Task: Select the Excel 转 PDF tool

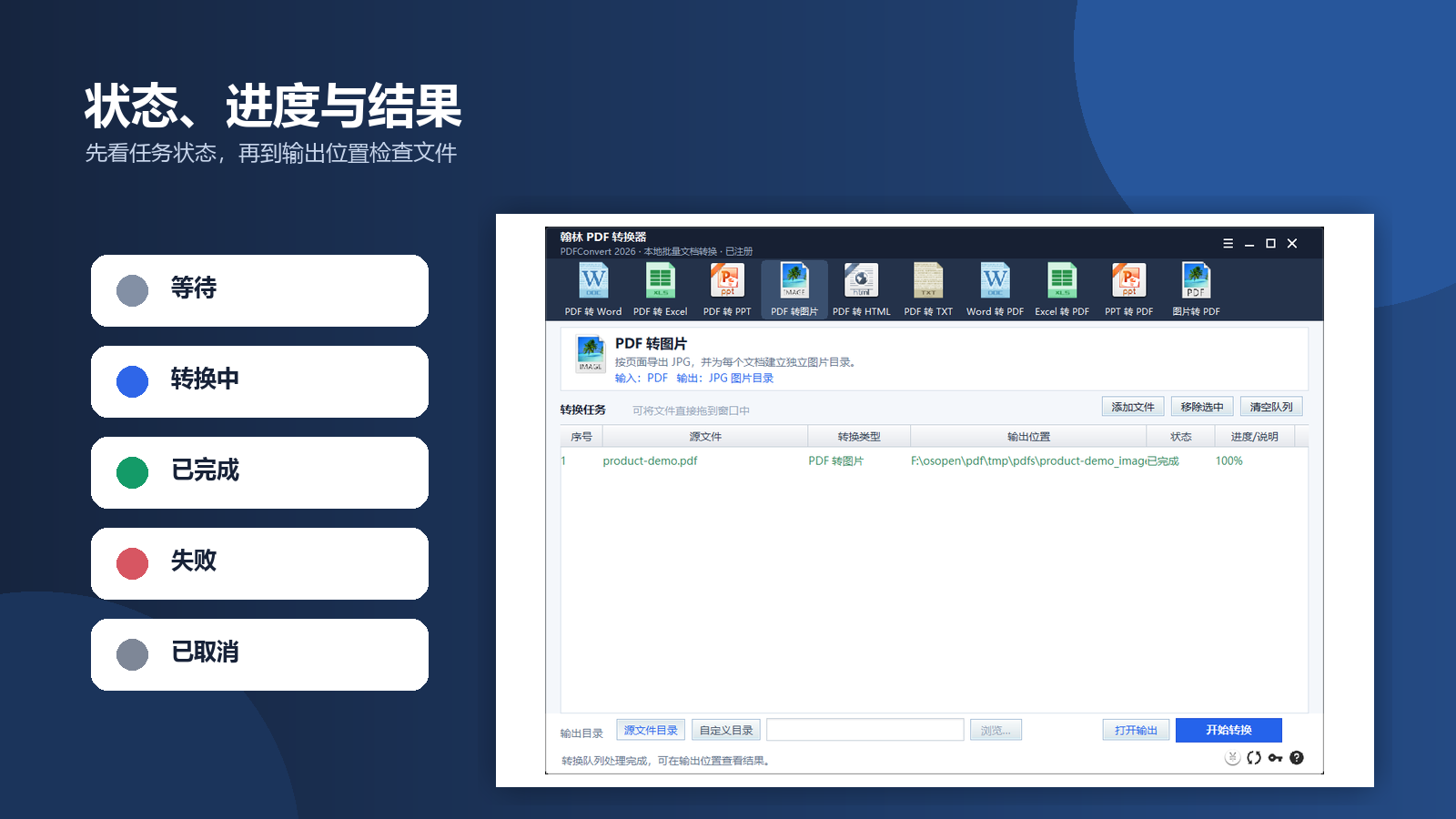Action: [x=1062, y=289]
